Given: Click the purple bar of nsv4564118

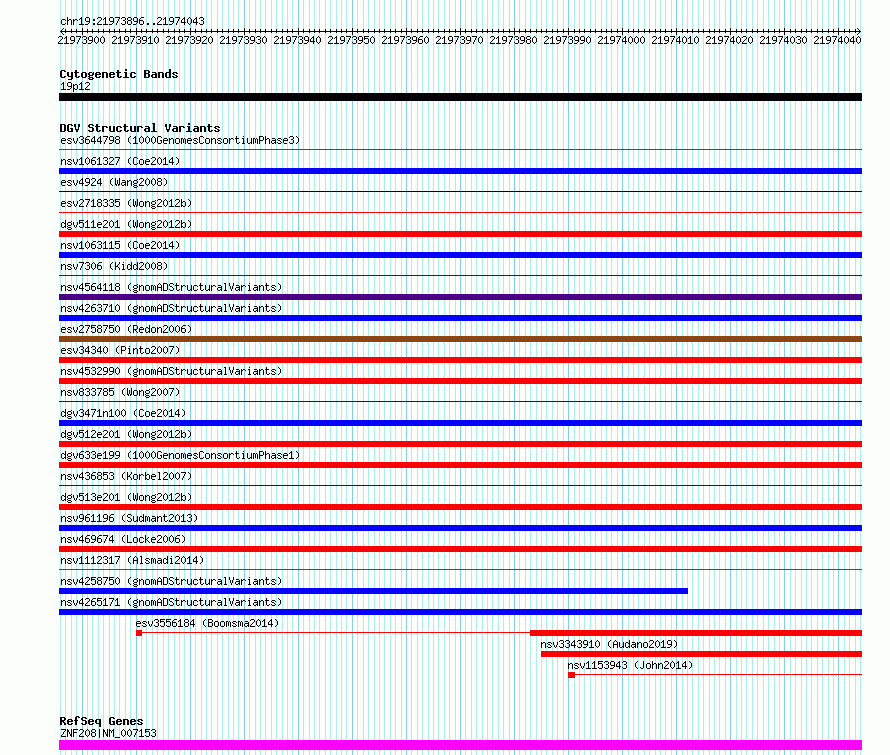Looking at the screenshot, I should click(x=460, y=297).
